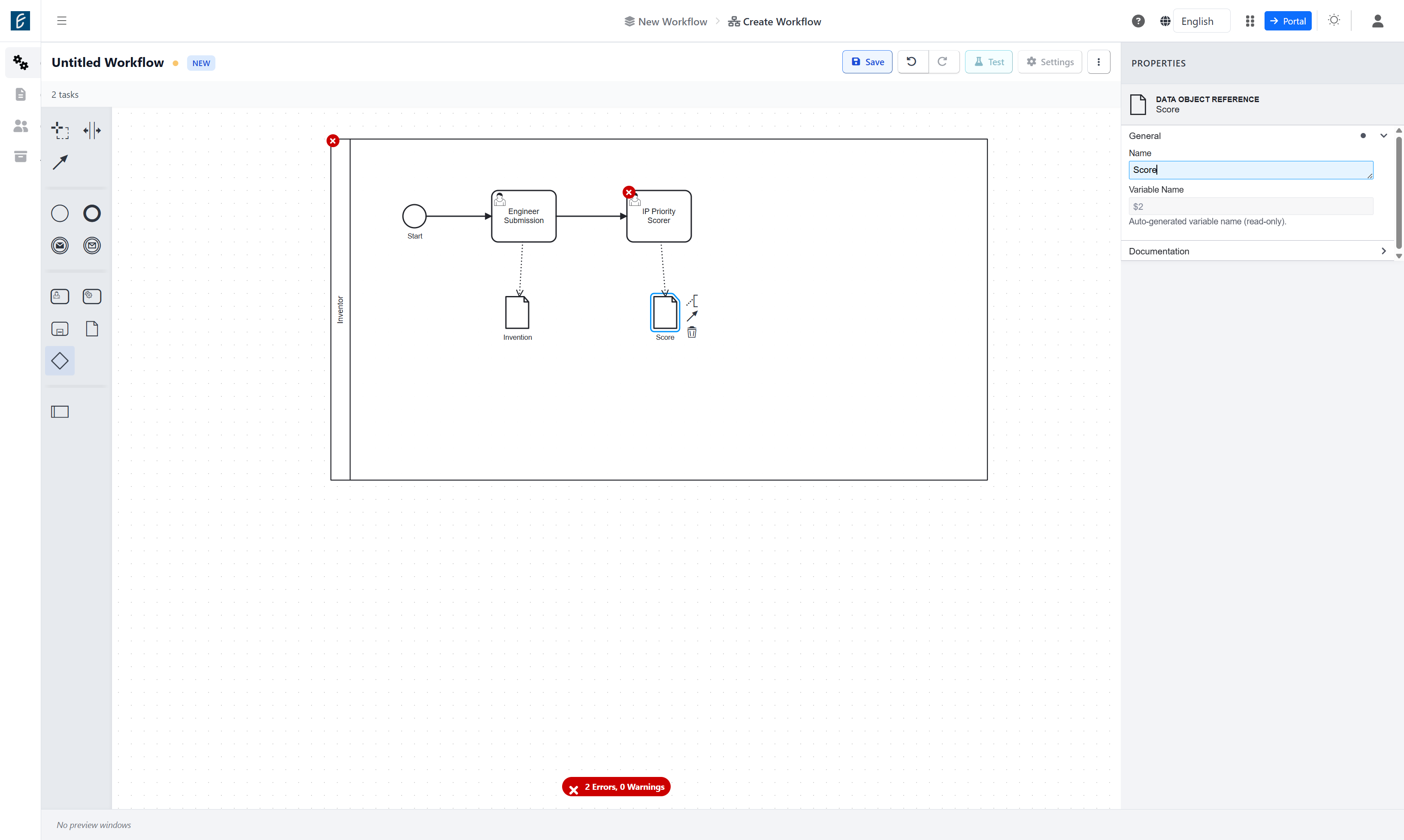The image size is (1404, 840).
Task: Create a collapsed subprocess element
Action: [x=60, y=329]
